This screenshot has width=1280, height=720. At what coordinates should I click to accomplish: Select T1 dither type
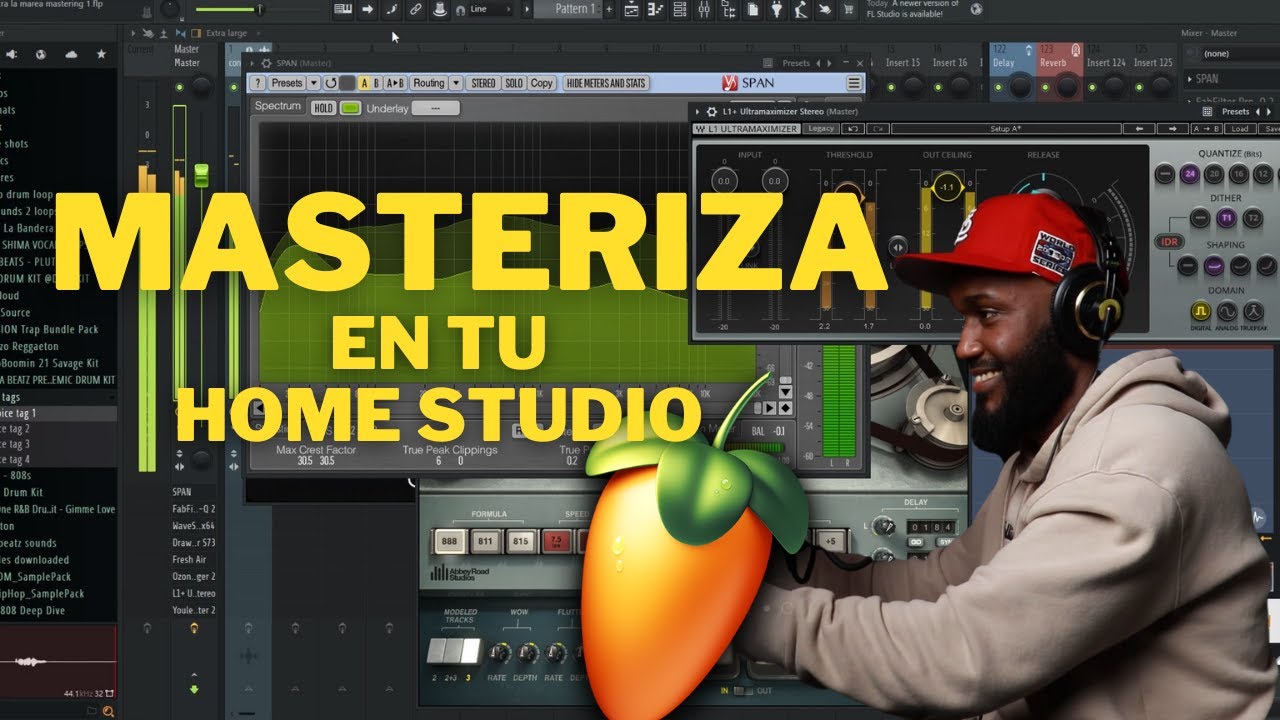(1226, 217)
